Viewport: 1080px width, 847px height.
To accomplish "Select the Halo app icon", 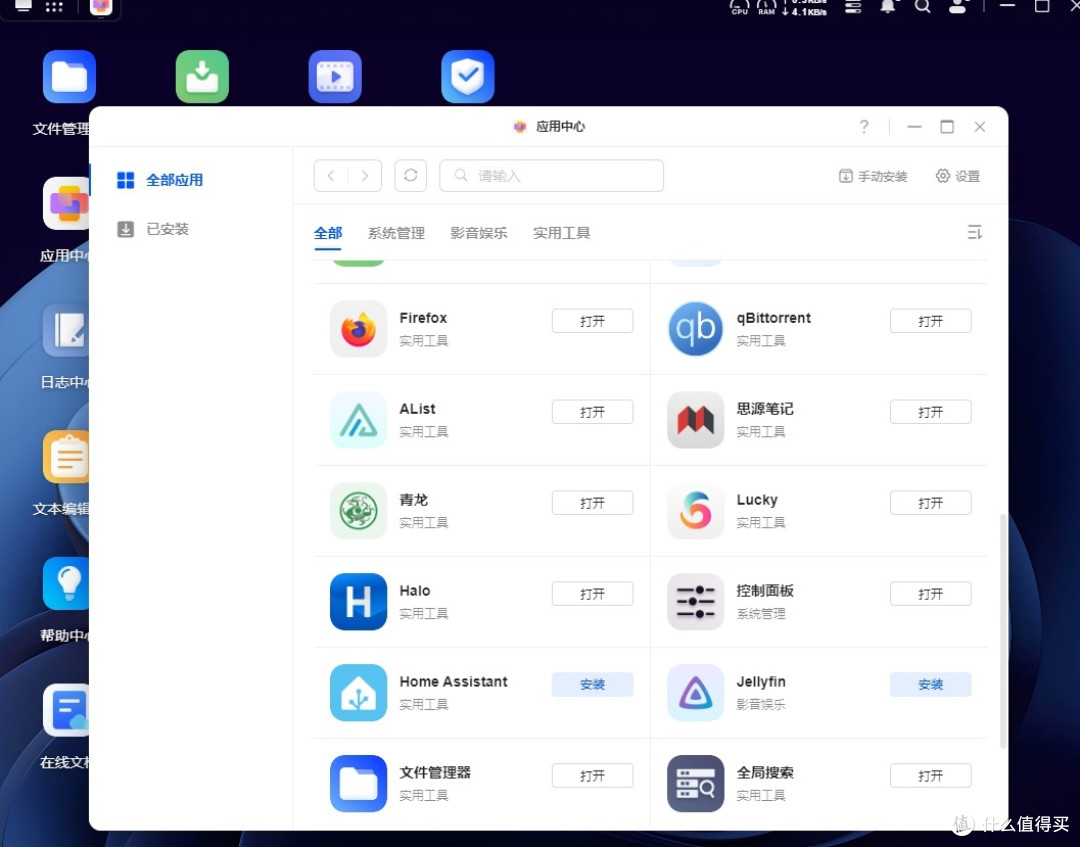I will [x=358, y=601].
